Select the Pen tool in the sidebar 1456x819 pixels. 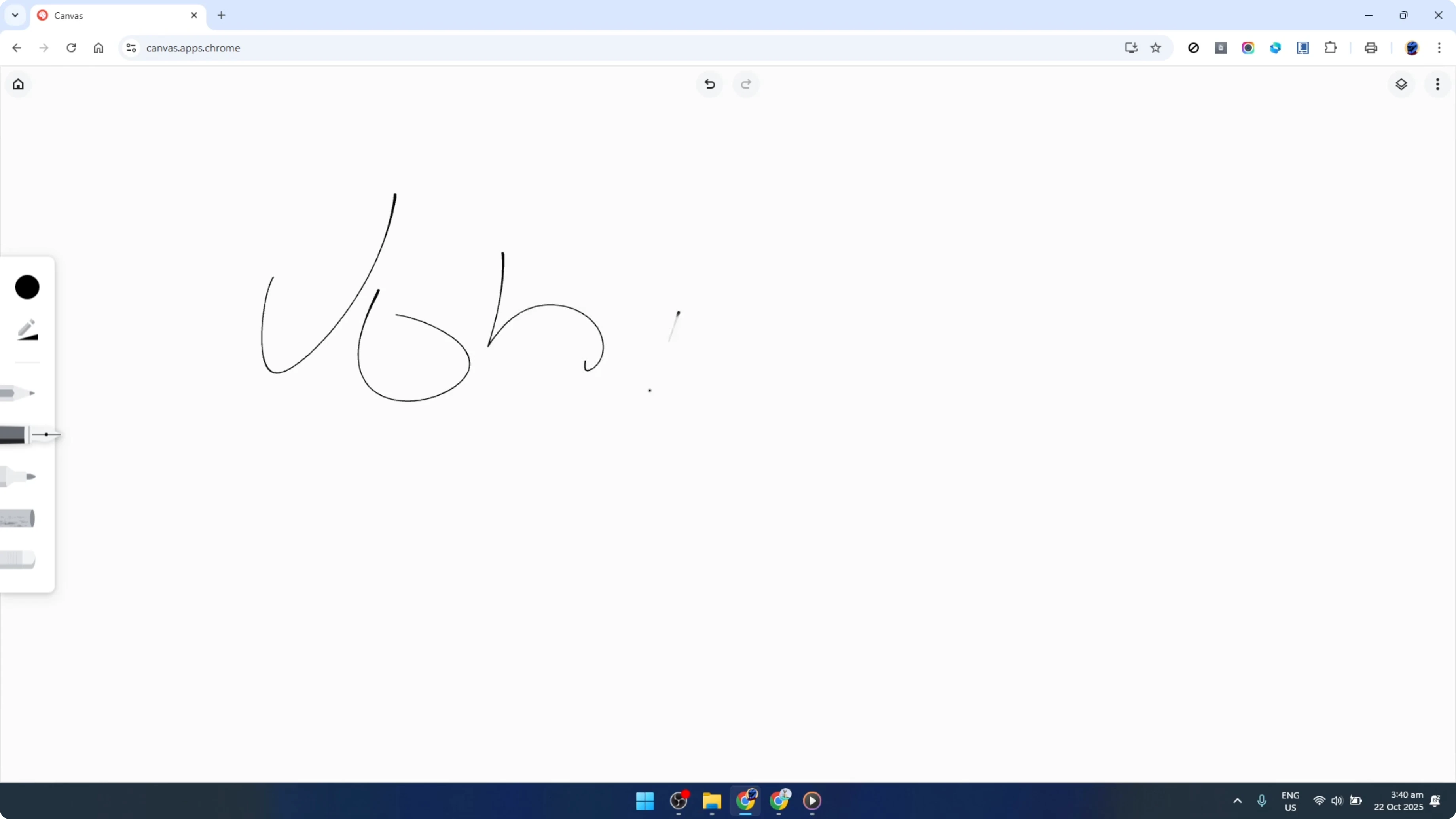[23, 434]
